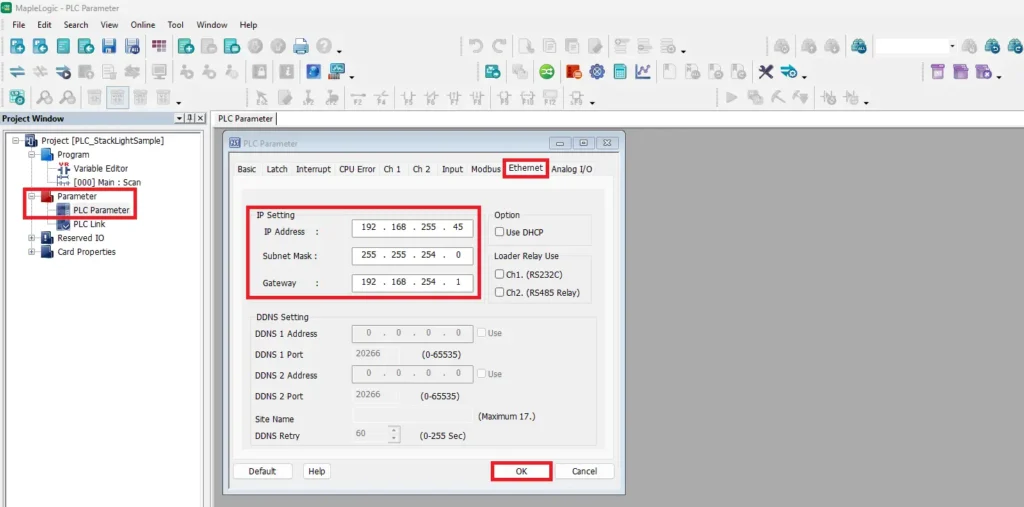Image resolution: width=1024 pixels, height=507 pixels.
Task: Click the Help button in the dialog
Action: coord(317,471)
